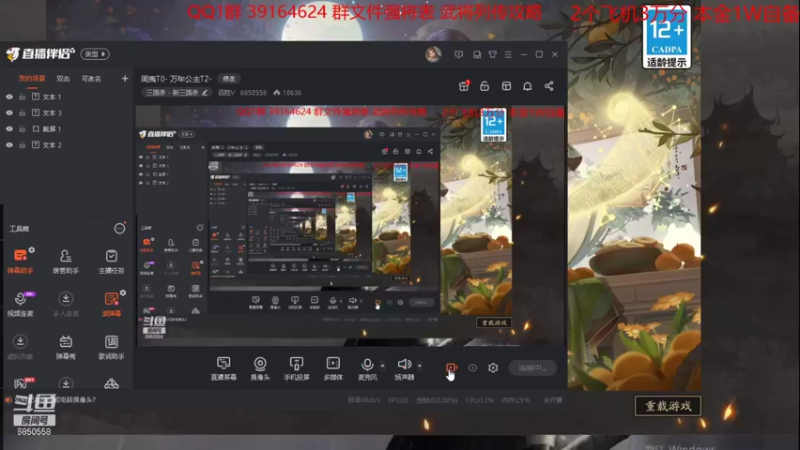Download the 虚拟形象 virtual avatar tool
Screen dimensions: 800x450
20,346
